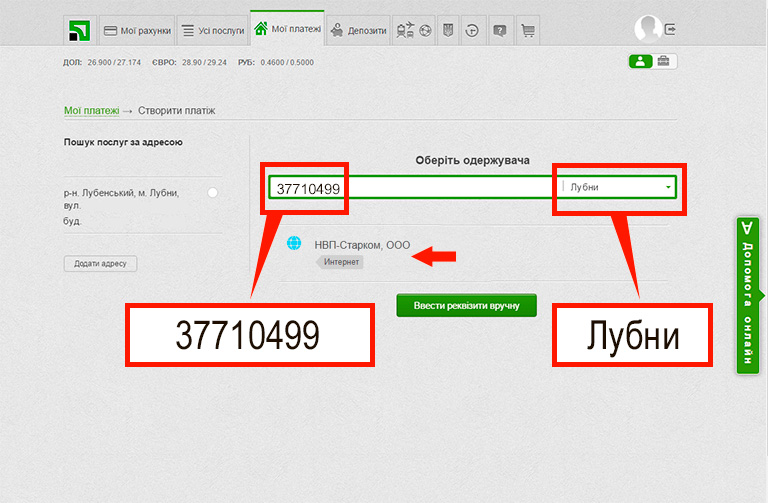Switch to business briefcase account mode
This screenshot has height=503, width=768.
tap(665, 62)
